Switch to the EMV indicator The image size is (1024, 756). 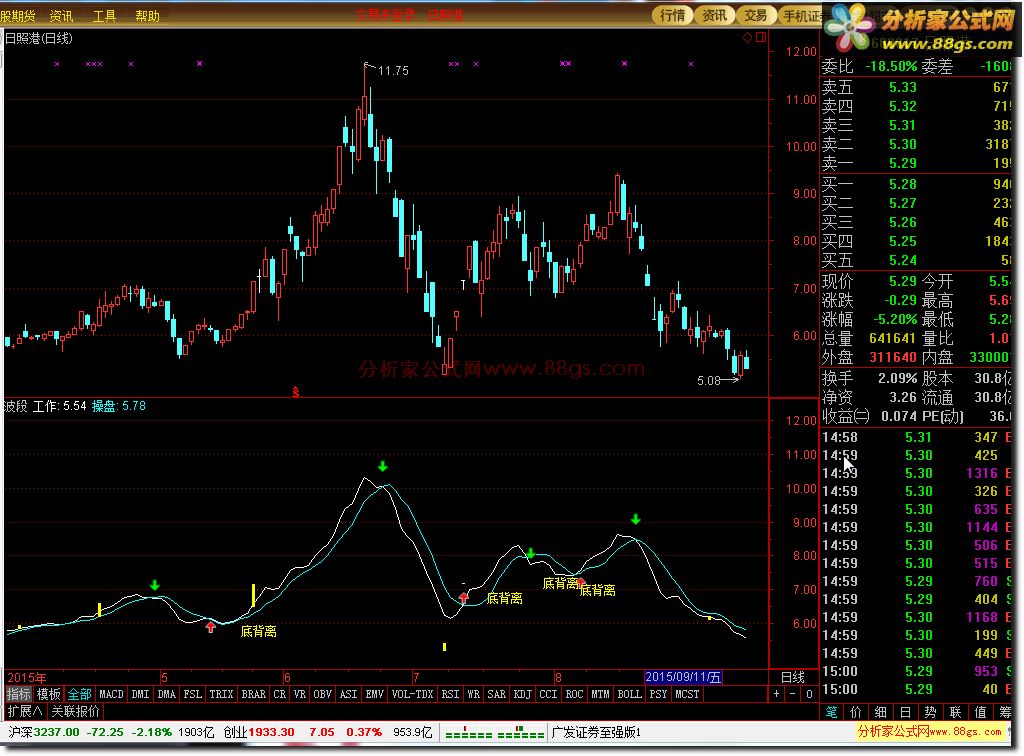(x=375, y=694)
